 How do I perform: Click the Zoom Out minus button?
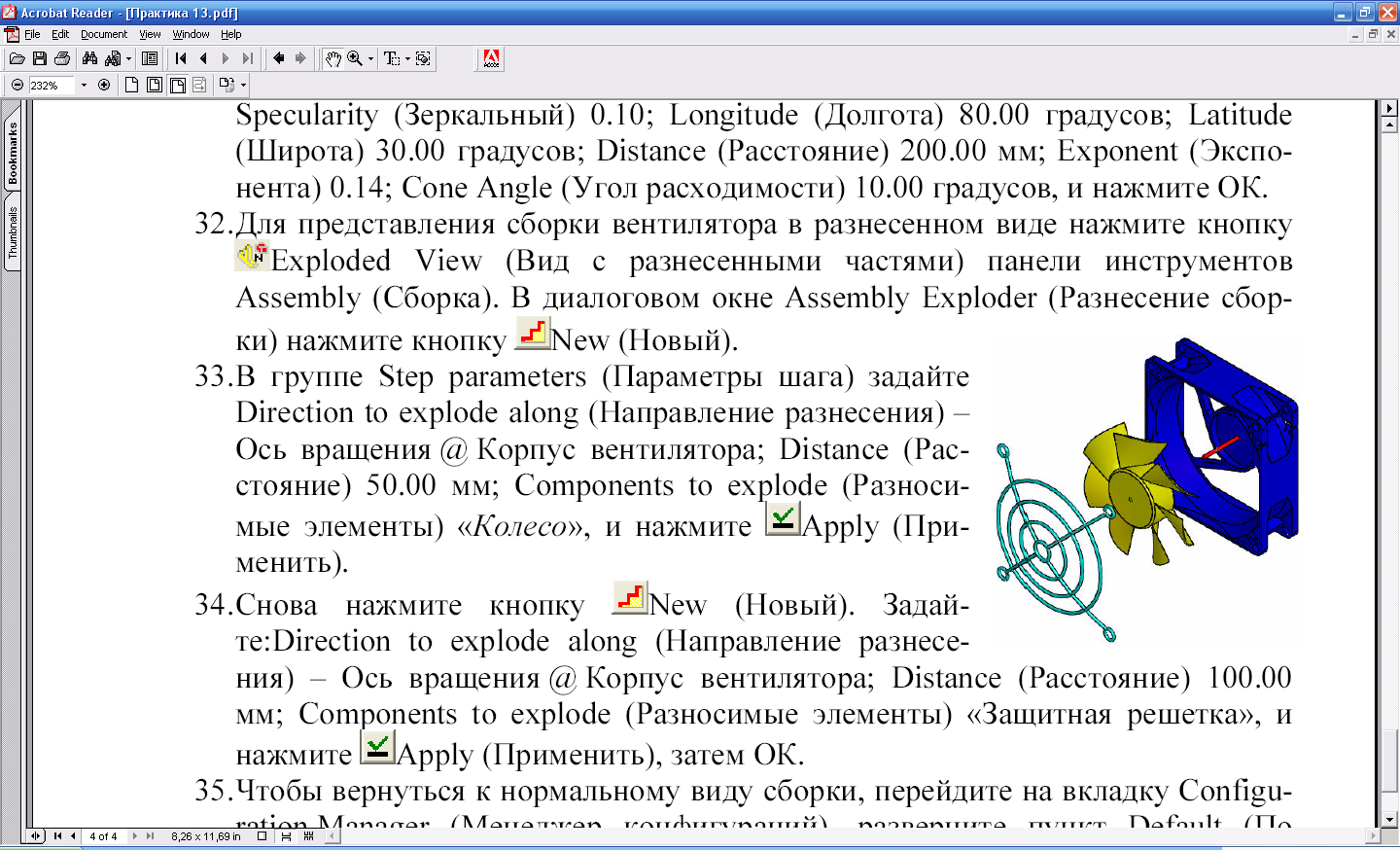click(17, 86)
